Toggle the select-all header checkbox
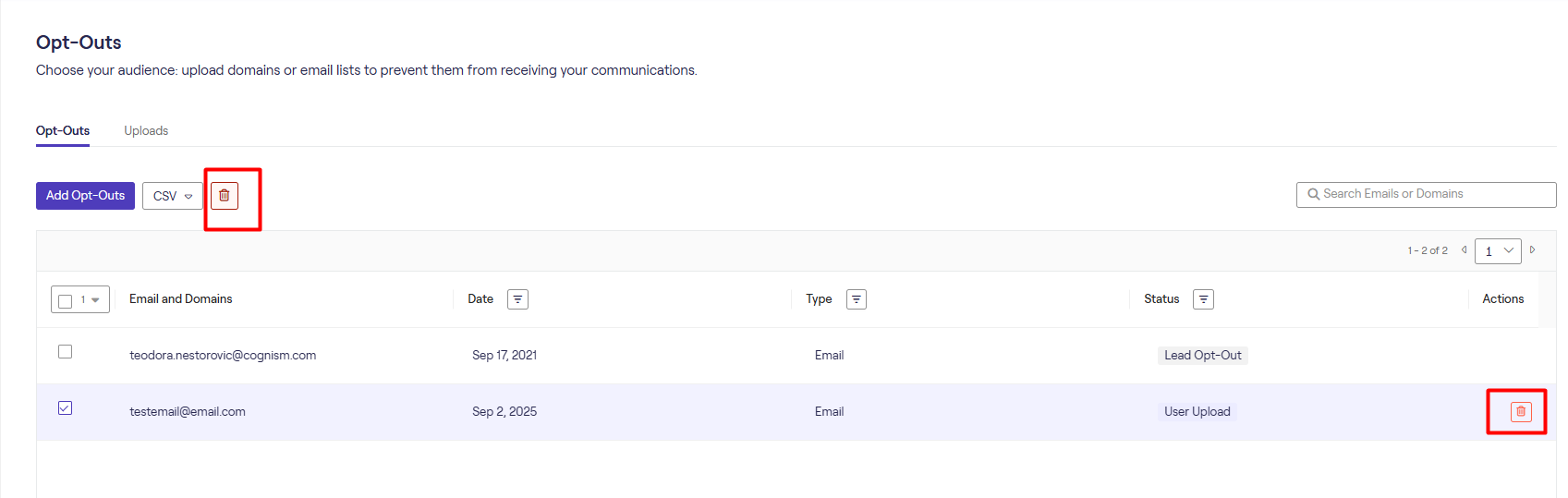The width and height of the screenshot is (1568, 498). (66, 300)
